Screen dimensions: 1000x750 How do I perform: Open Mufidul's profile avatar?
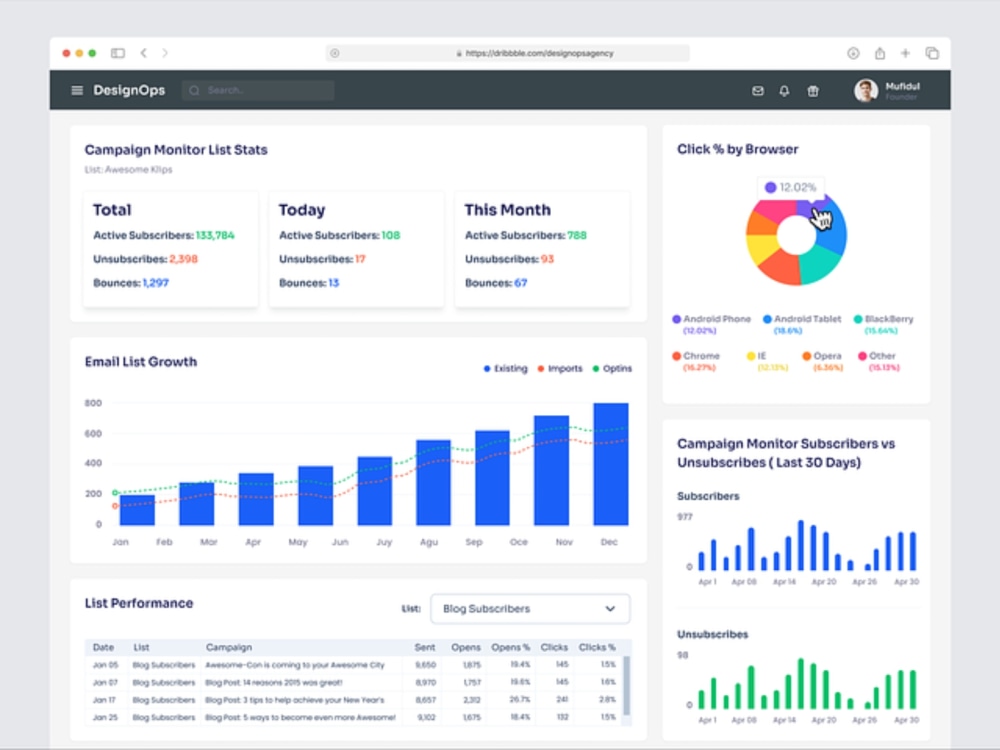pos(865,91)
